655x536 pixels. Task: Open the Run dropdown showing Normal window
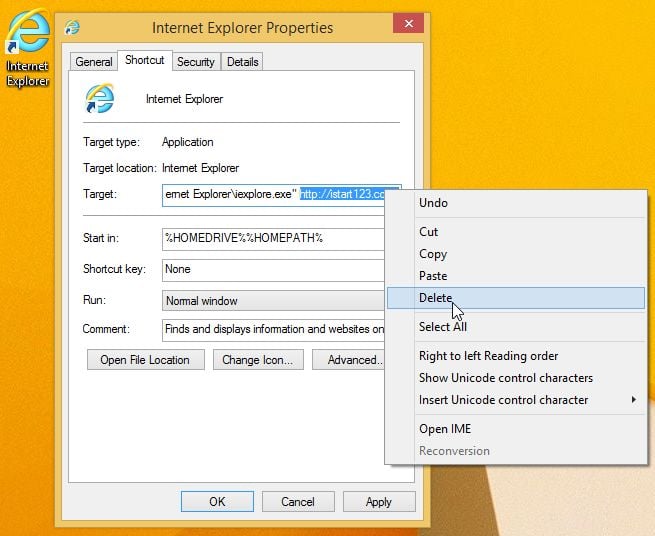tap(273, 301)
